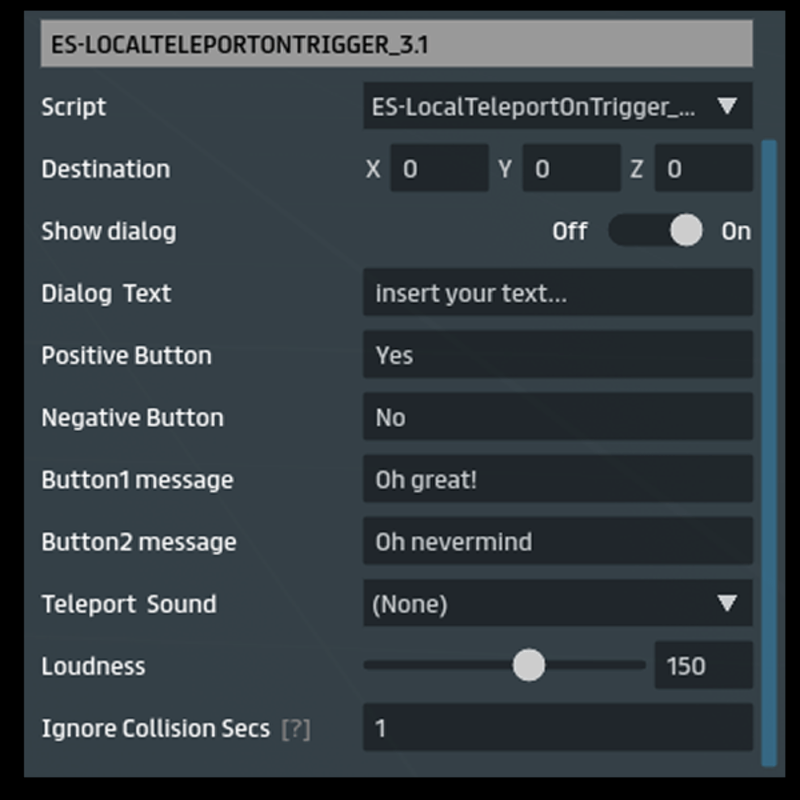Focus the Dialog Text field
800x800 pixels.
coord(557,293)
